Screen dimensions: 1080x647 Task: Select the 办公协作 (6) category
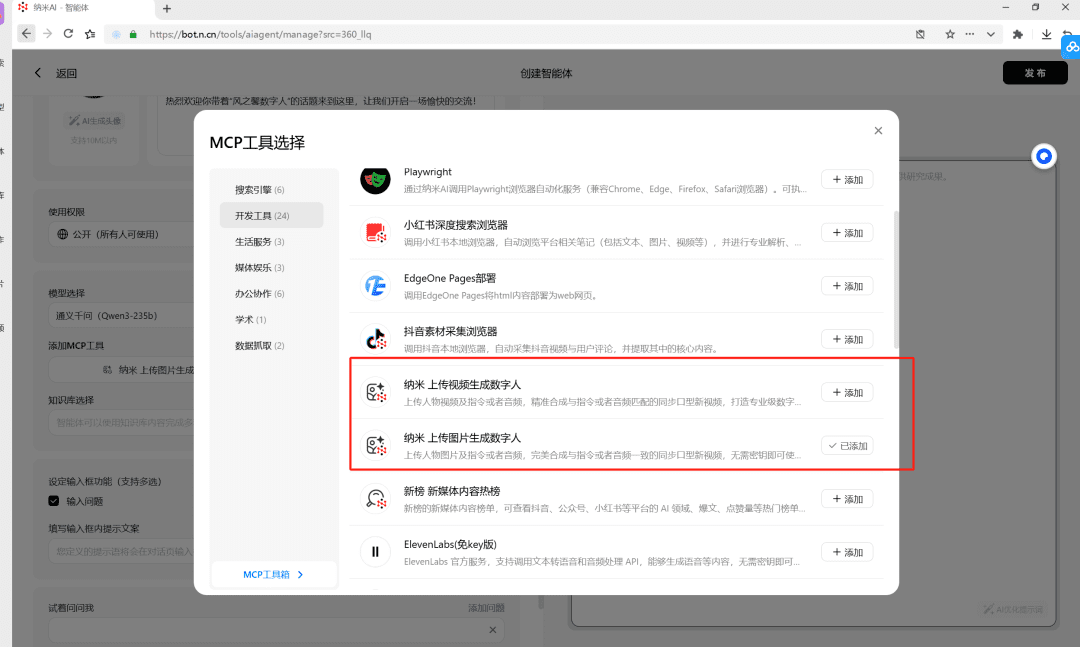(x=271, y=294)
